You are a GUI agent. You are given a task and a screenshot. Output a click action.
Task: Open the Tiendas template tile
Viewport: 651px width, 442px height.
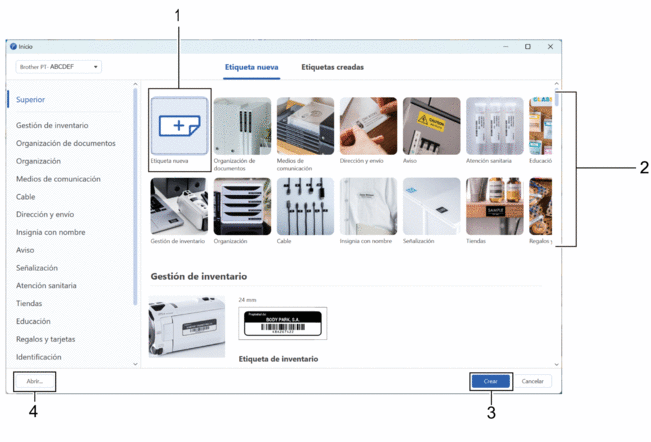494,206
